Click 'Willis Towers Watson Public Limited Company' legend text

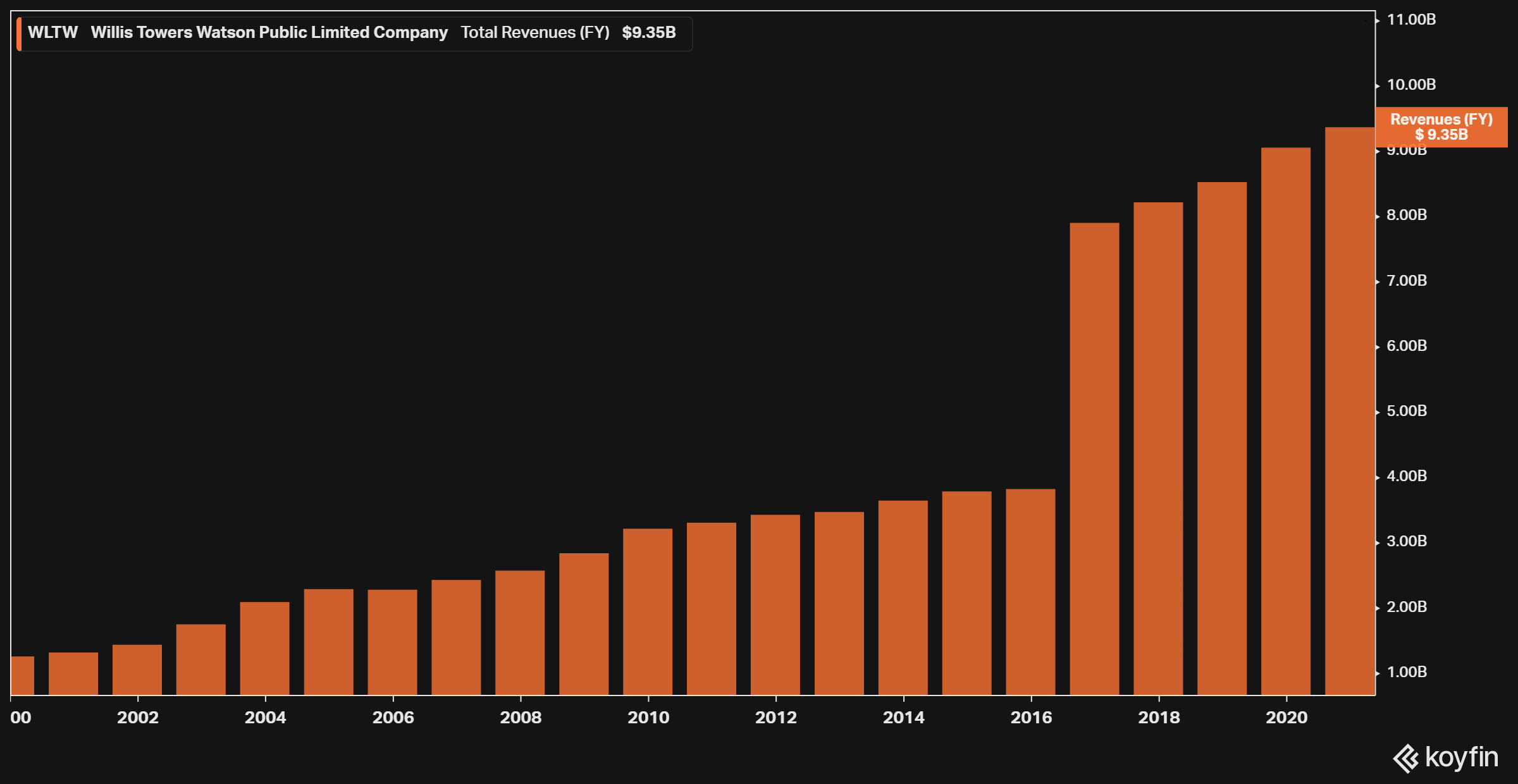269,32
